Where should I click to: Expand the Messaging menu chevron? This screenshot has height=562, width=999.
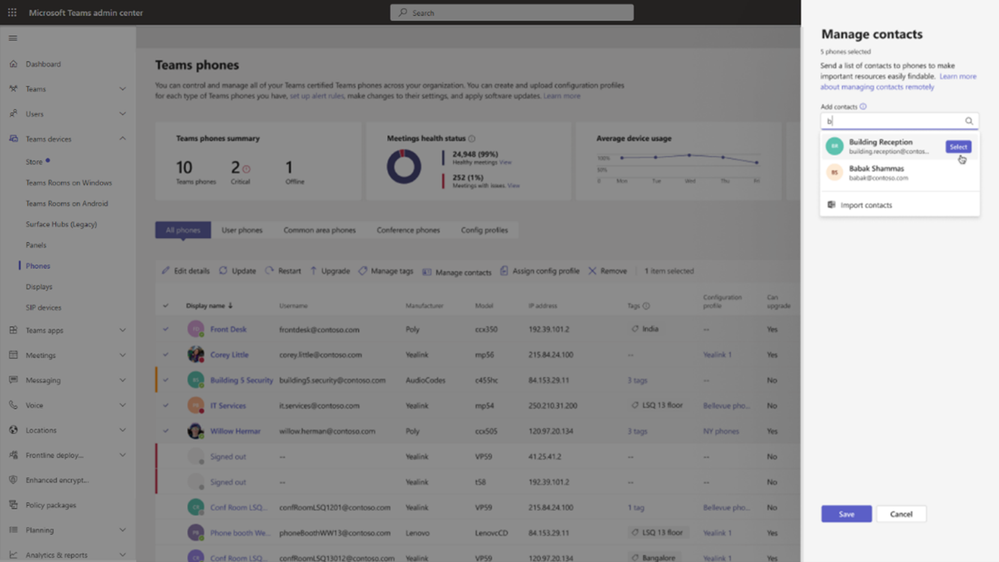coord(122,380)
